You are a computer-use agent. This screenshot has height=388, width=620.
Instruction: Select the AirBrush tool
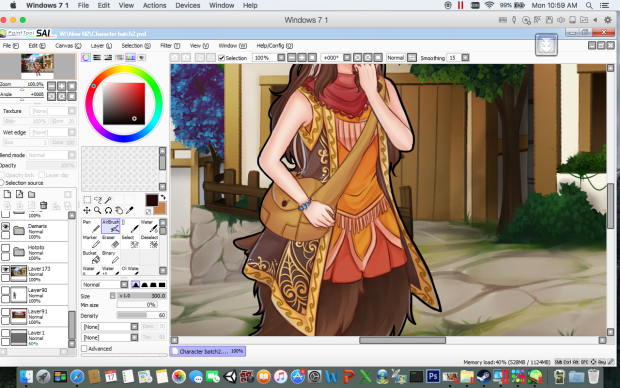pyautogui.click(x=110, y=226)
